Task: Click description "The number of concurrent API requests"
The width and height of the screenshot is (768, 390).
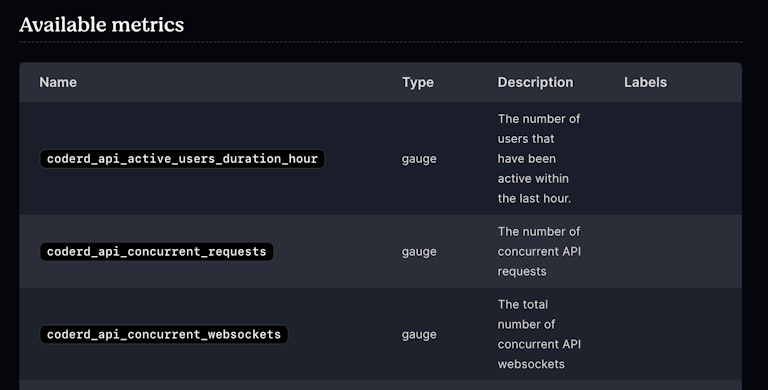Action: (x=539, y=251)
